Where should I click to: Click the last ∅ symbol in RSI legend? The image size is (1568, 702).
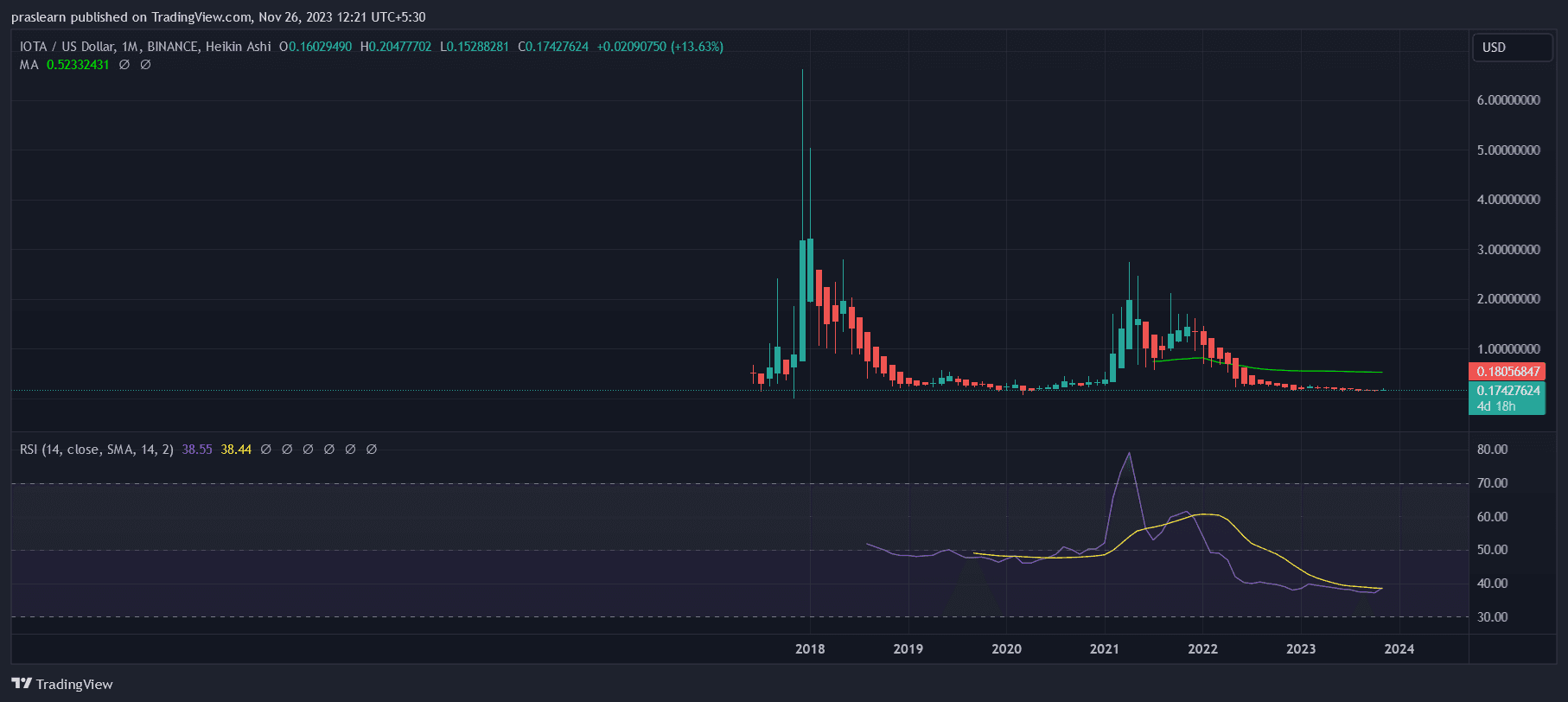(x=372, y=450)
